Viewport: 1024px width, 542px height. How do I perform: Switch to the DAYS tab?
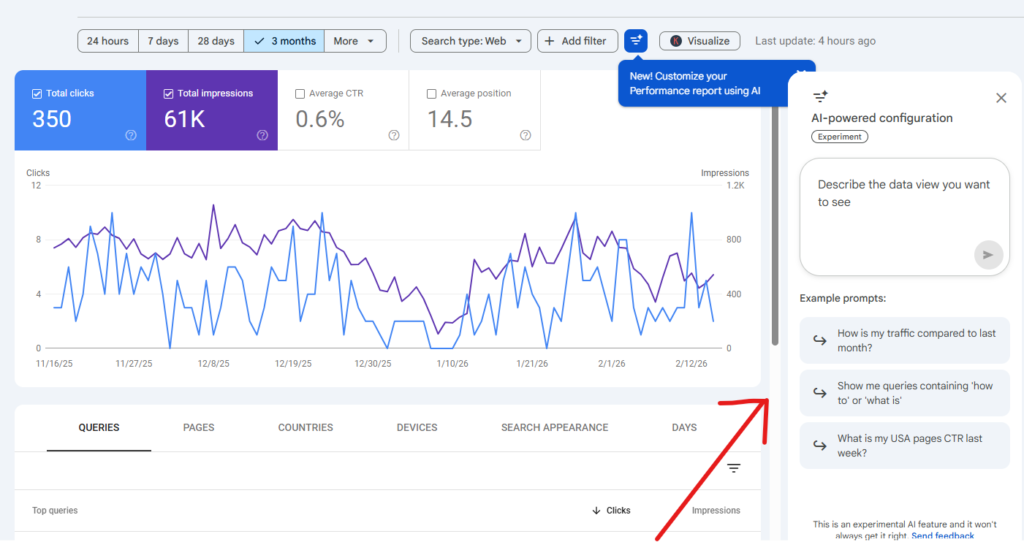(684, 428)
